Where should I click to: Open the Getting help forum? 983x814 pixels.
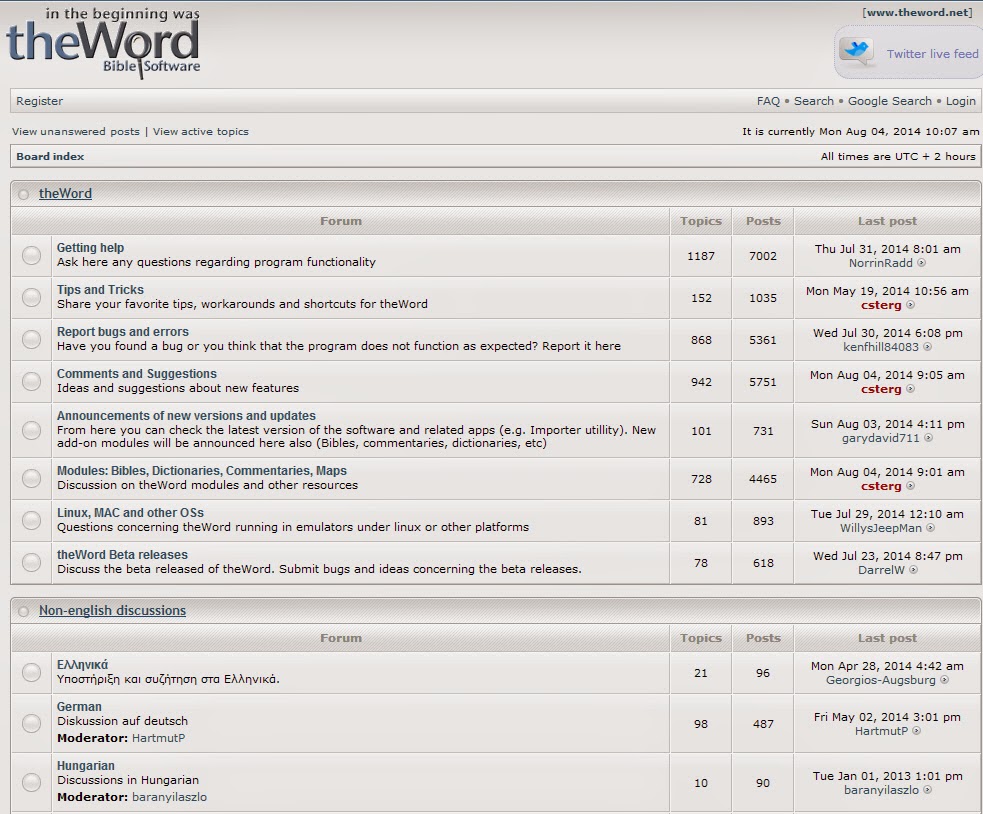[x=90, y=248]
